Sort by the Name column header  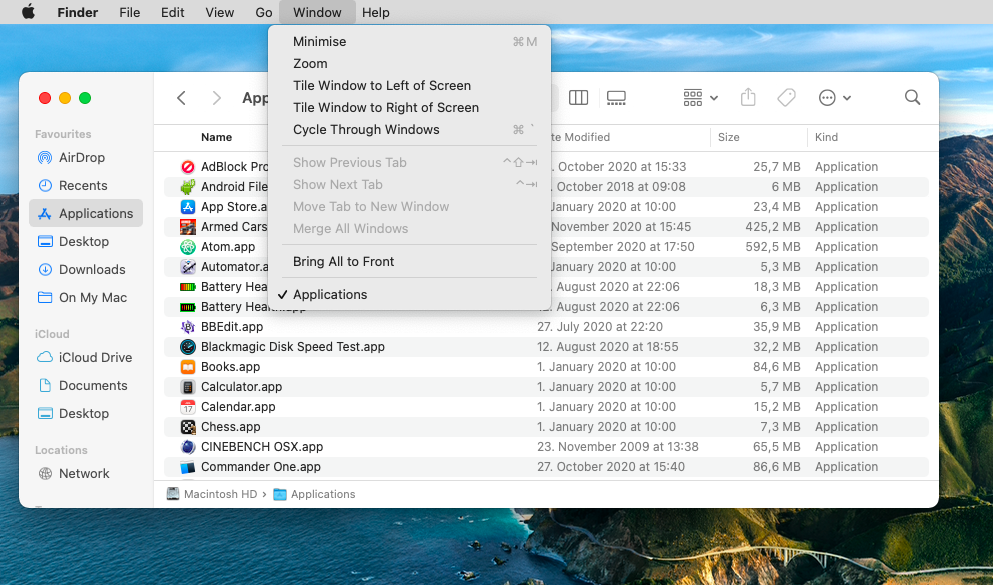(217, 137)
